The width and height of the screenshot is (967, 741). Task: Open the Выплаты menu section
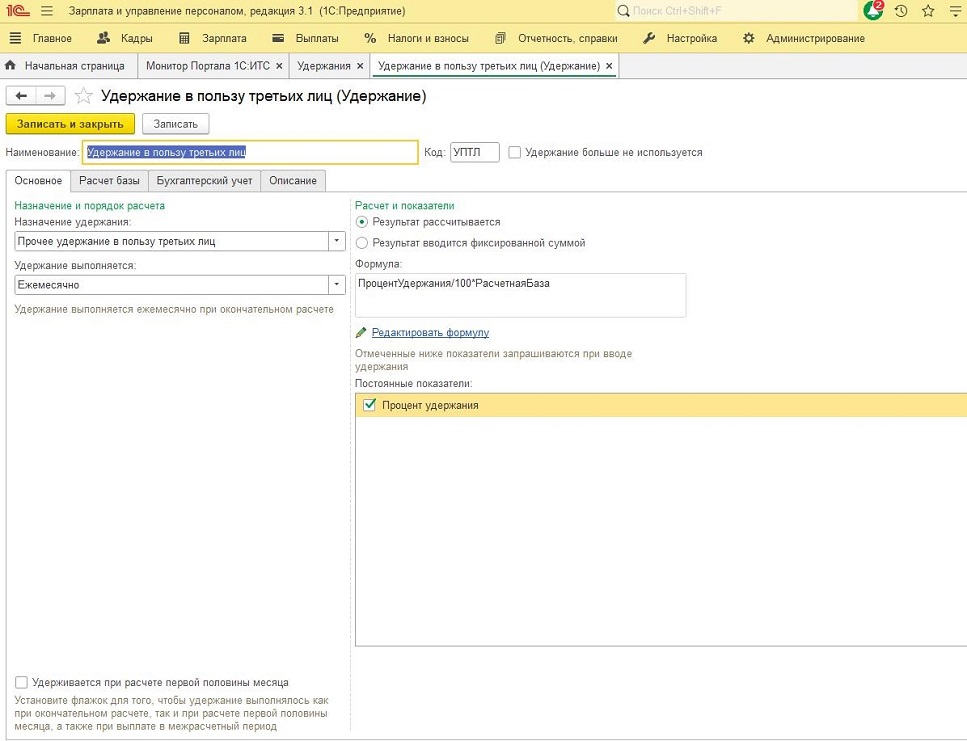317,38
